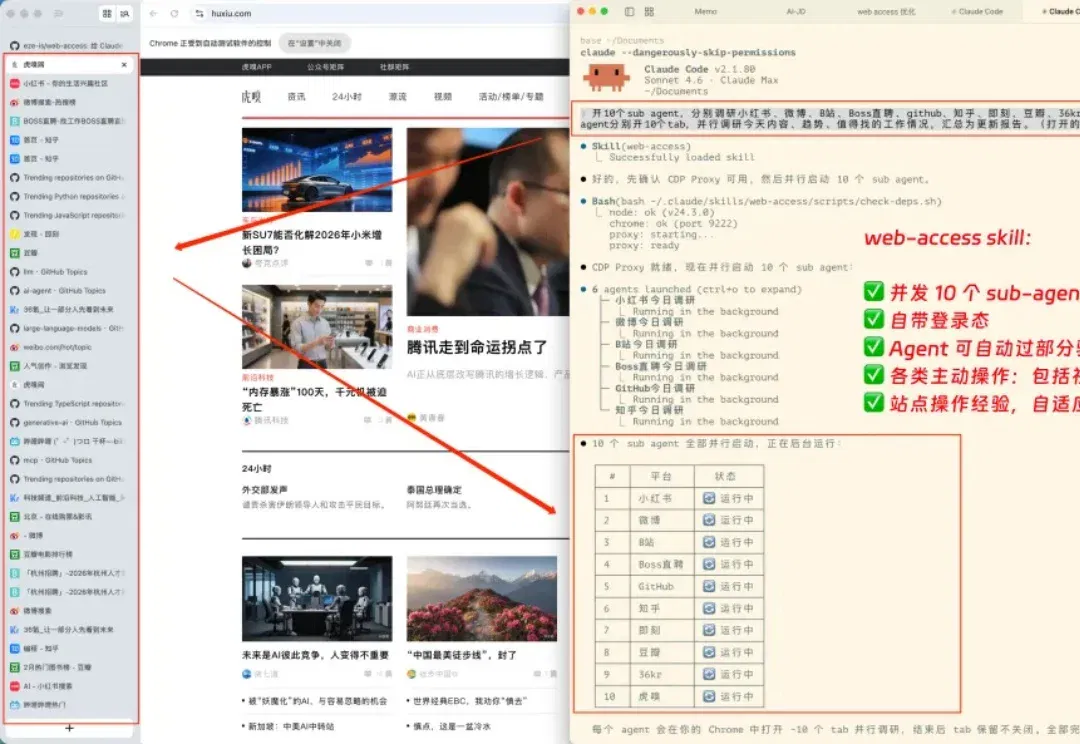Image resolution: width=1080 pixels, height=744 pixels.
Task: Open the large-language-models GitHub tab
Action: (x=67, y=329)
